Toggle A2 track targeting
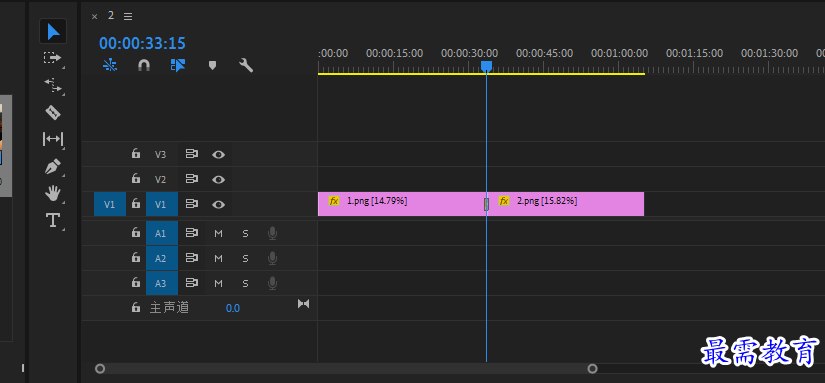The image size is (825, 383). click(162, 258)
